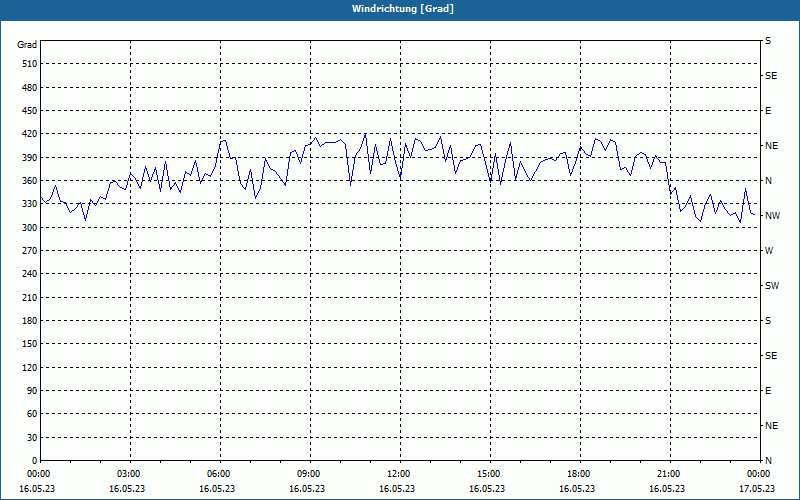The height and width of the screenshot is (500, 800).
Task: Click the 12:00 time label
Action: pyautogui.click(x=400, y=474)
